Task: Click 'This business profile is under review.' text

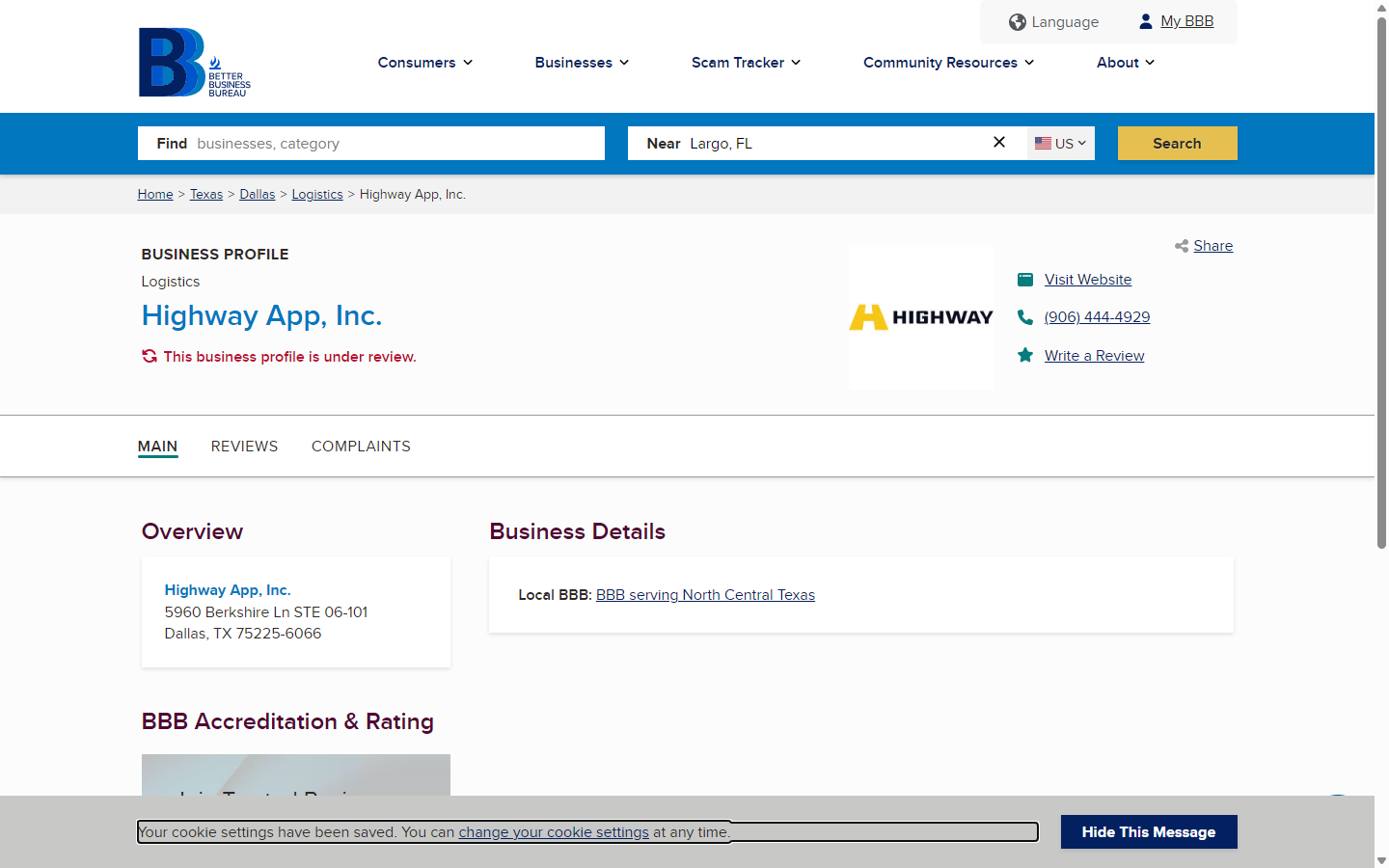Action: coord(290,357)
